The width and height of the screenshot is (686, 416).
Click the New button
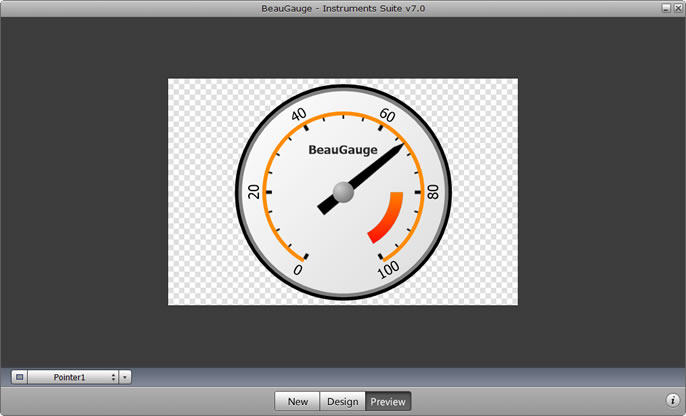[298, 401]
